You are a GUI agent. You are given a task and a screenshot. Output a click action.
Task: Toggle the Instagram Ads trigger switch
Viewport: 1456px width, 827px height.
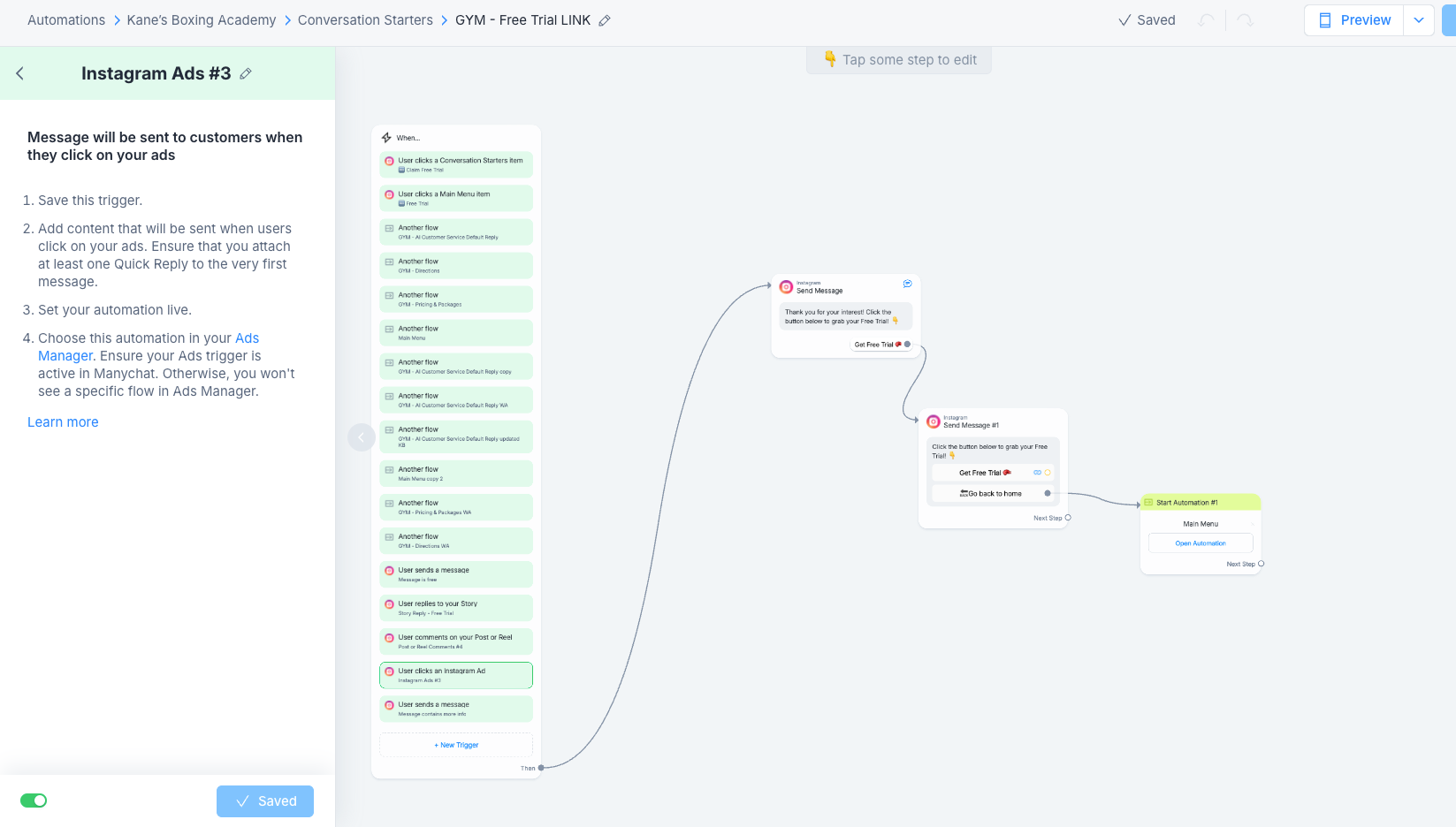pyautogui.click(x=34, y=800)
